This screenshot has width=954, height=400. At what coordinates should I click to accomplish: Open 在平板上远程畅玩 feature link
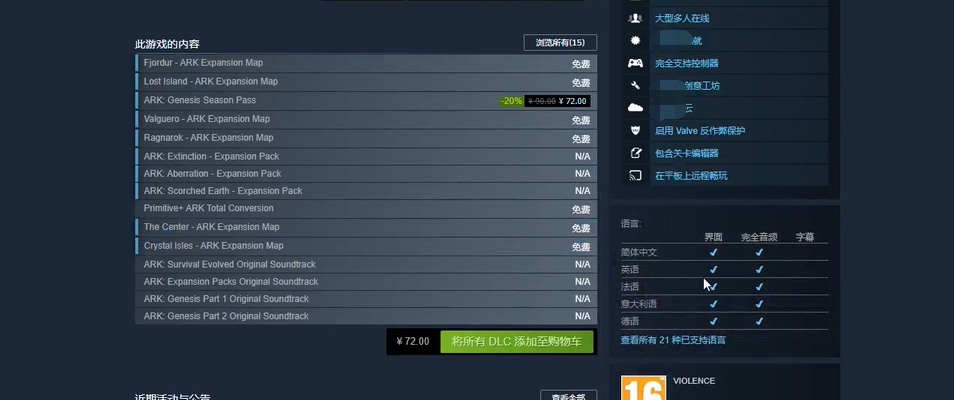(691, 176)
